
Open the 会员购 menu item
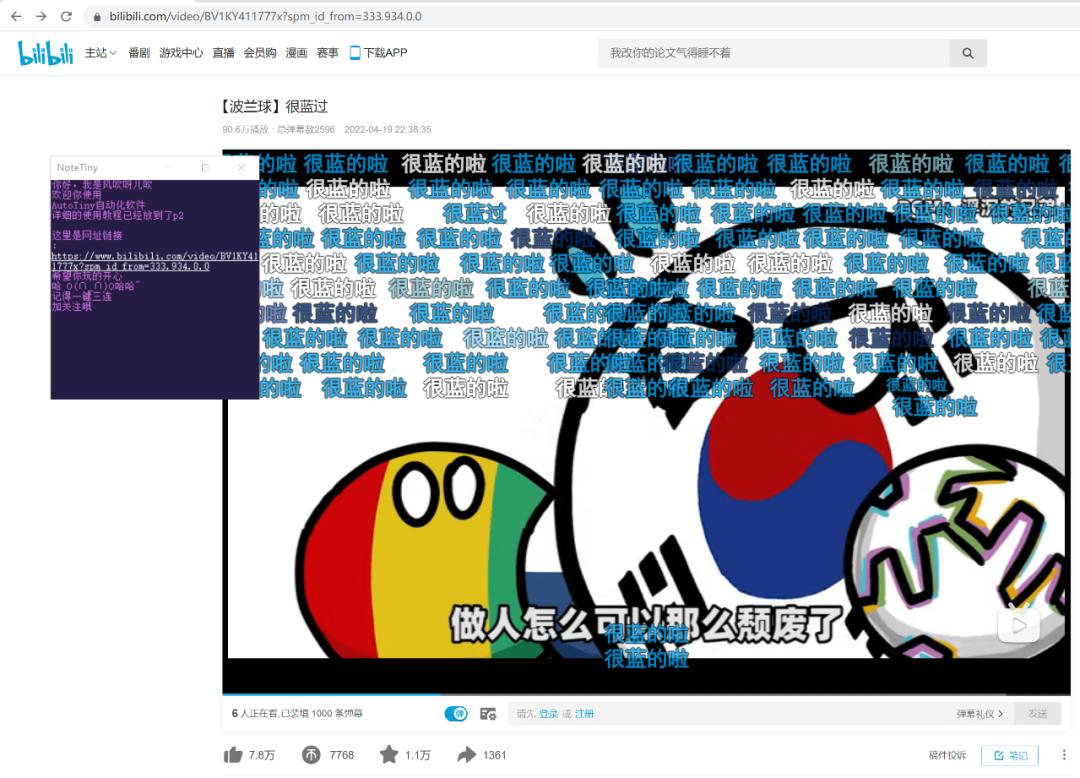point(260,52)
